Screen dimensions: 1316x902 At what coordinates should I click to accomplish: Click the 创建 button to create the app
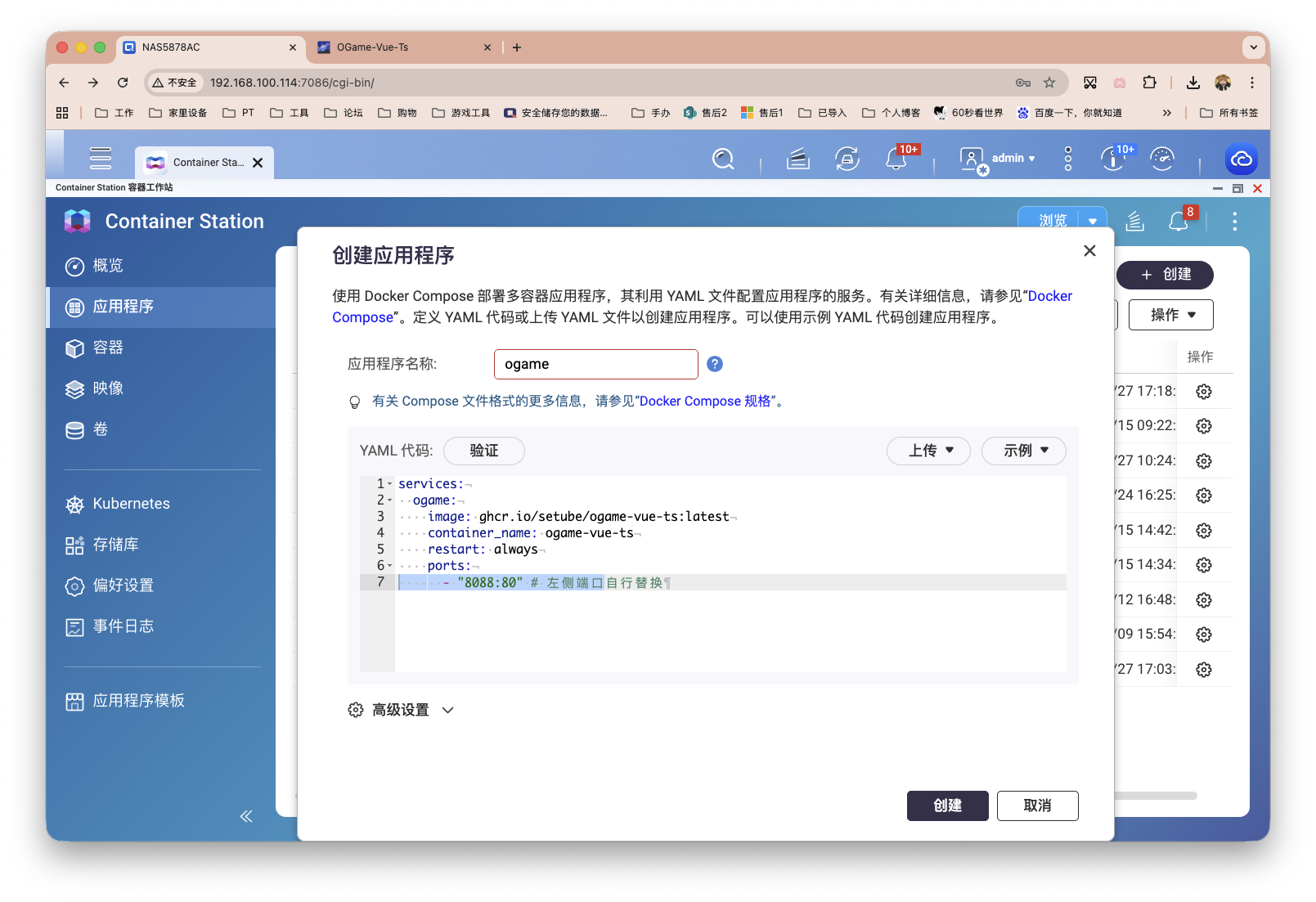(x=947, y=806)
